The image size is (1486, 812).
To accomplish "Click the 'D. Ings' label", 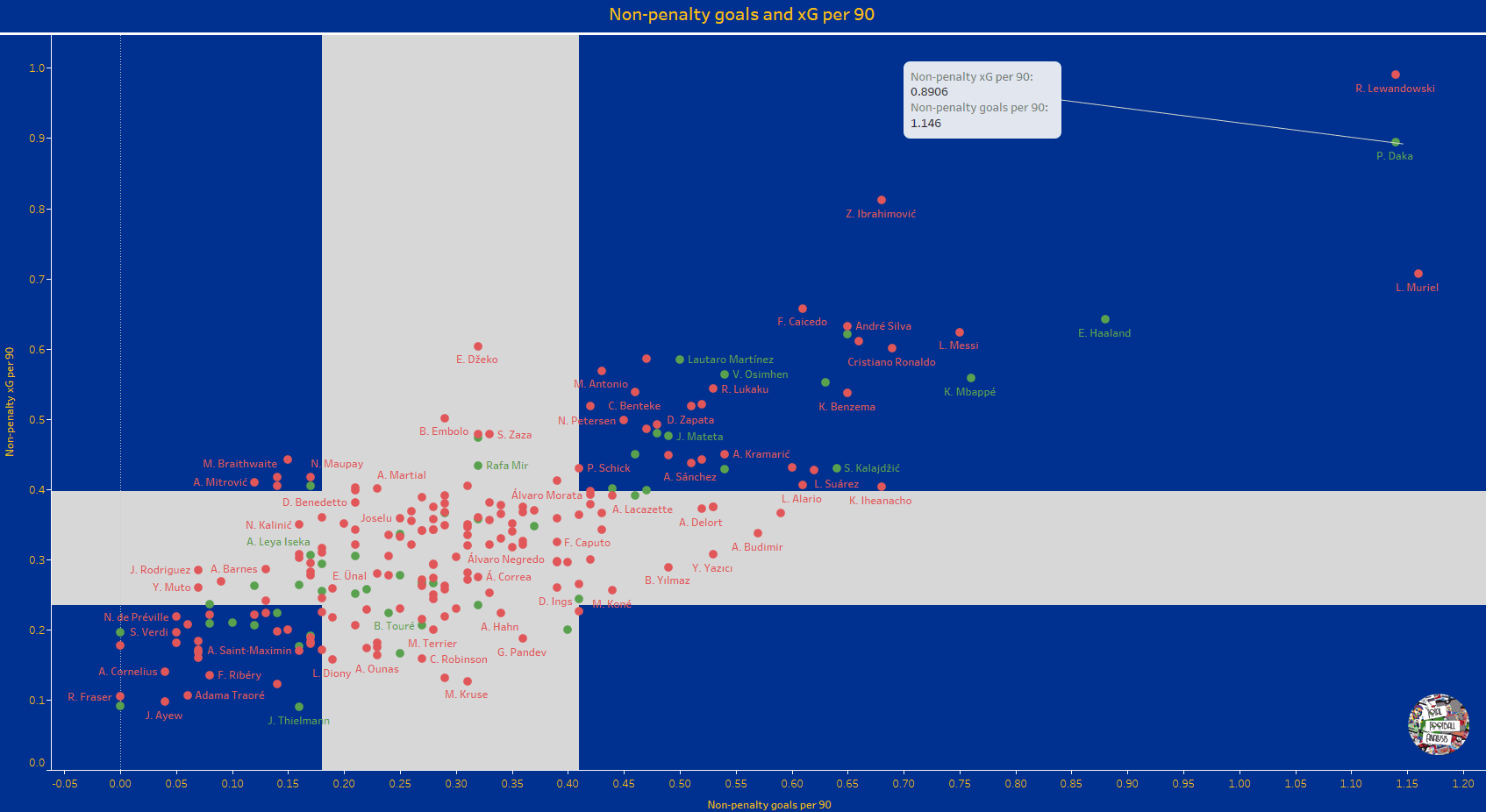I will coord(555,602).
